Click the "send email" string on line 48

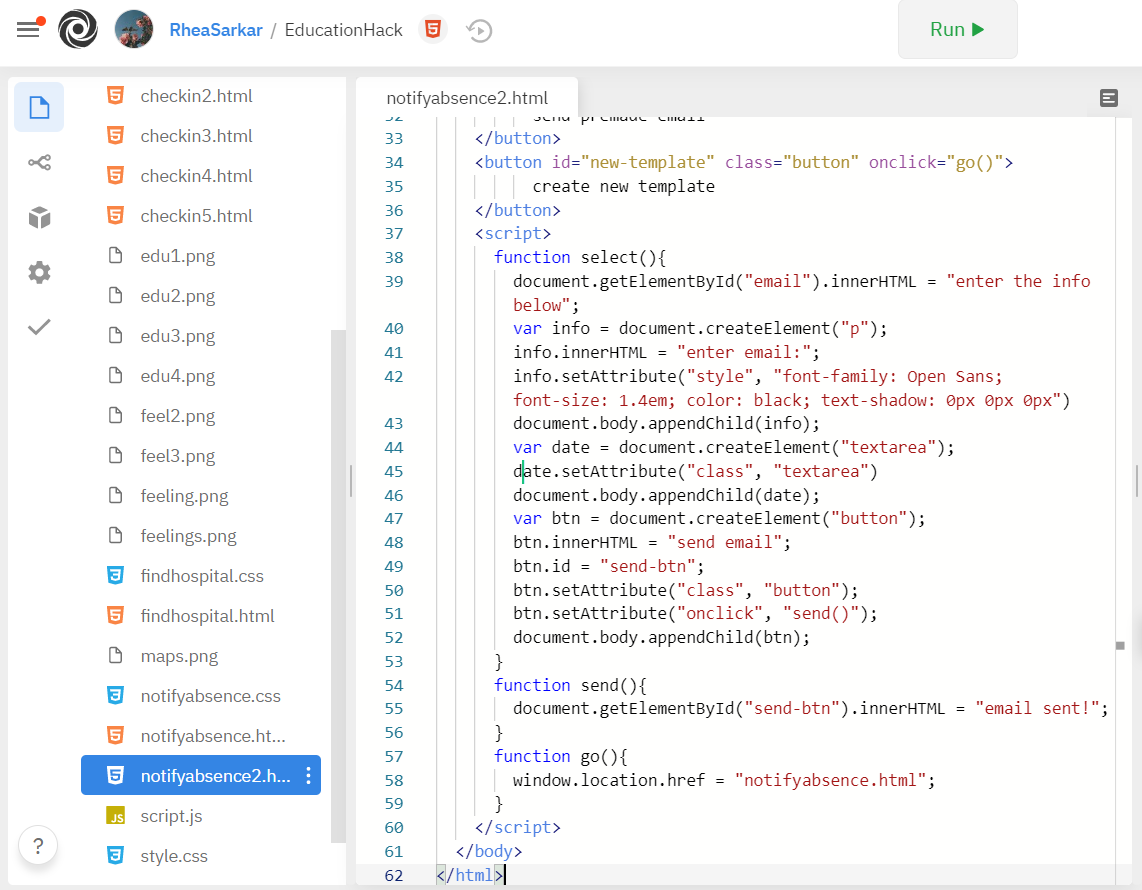(724, 542)
